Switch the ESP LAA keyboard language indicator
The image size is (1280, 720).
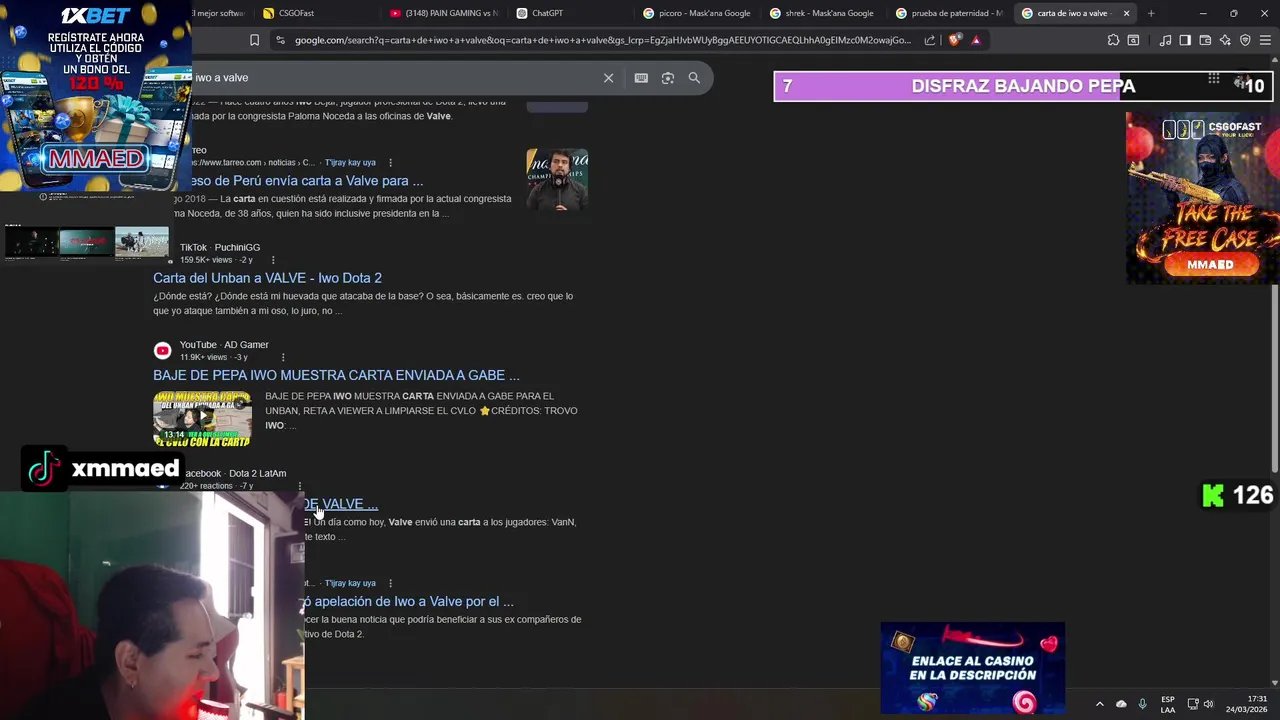click(x=1167, y=704)
